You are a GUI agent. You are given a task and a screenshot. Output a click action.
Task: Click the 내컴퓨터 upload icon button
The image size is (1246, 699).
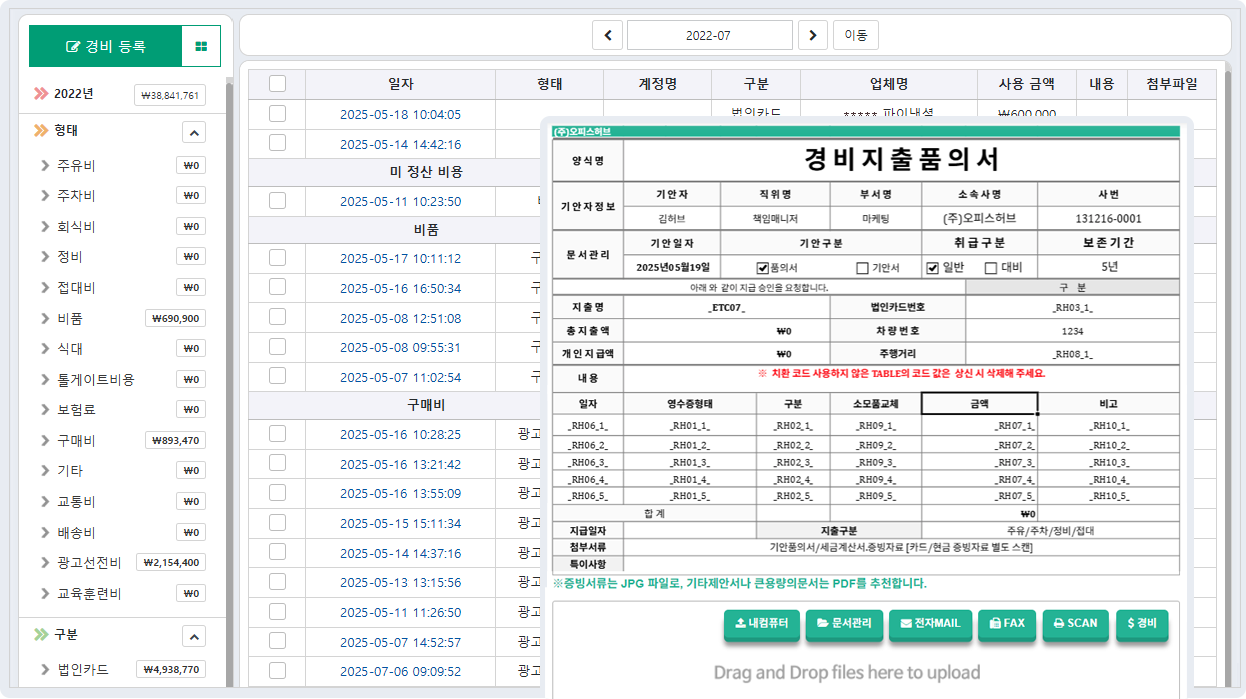tap(761, 624)
